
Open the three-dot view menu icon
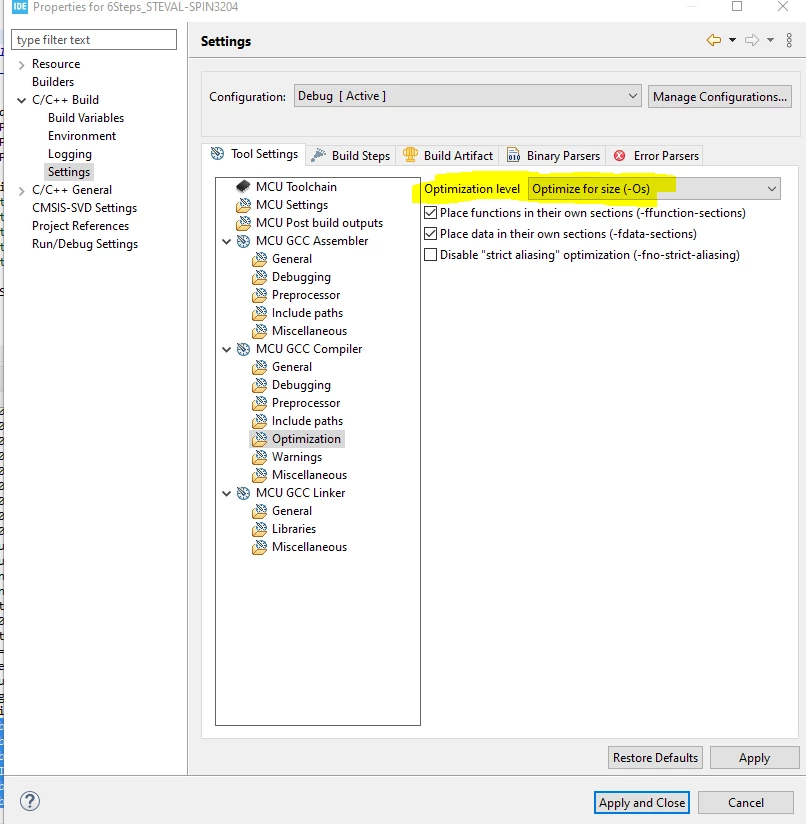(789, 40)
